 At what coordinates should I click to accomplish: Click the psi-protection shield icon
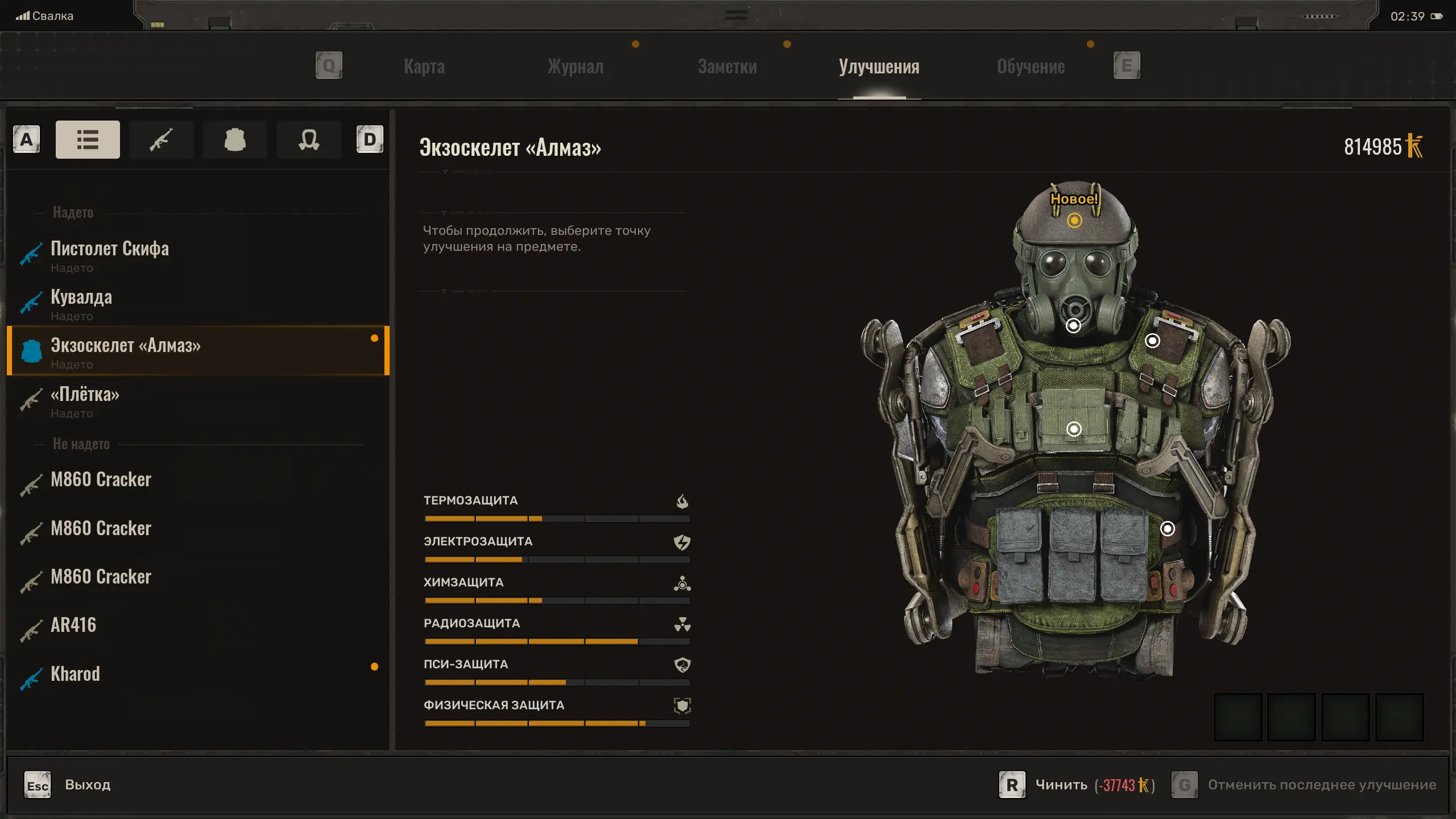(682, 665)
